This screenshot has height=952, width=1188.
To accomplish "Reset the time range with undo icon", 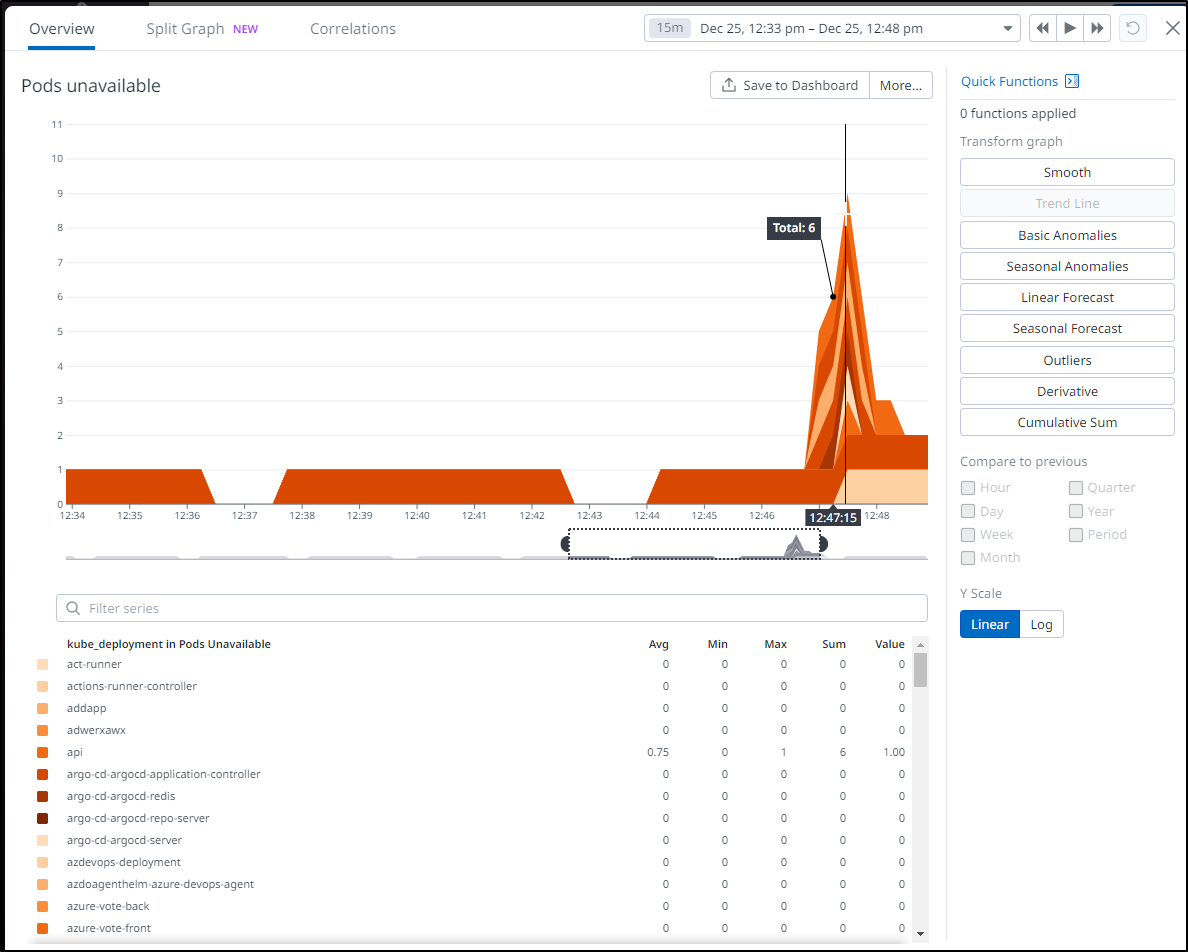I will [x=1133, y=29].
